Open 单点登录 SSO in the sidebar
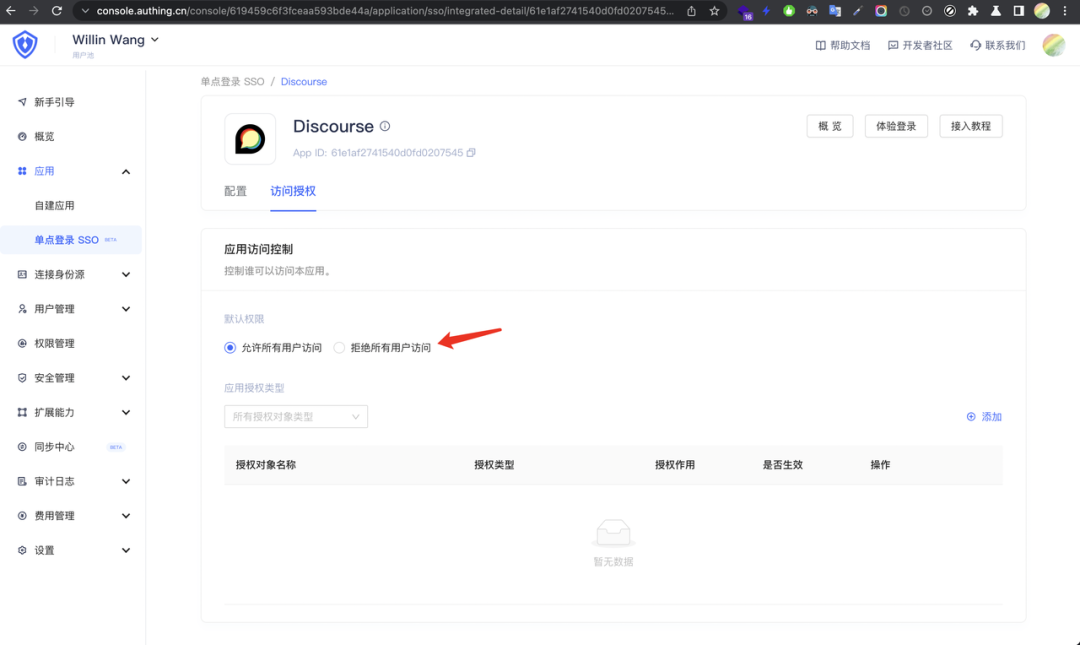The image size is (1080, 645). [67, 240]
